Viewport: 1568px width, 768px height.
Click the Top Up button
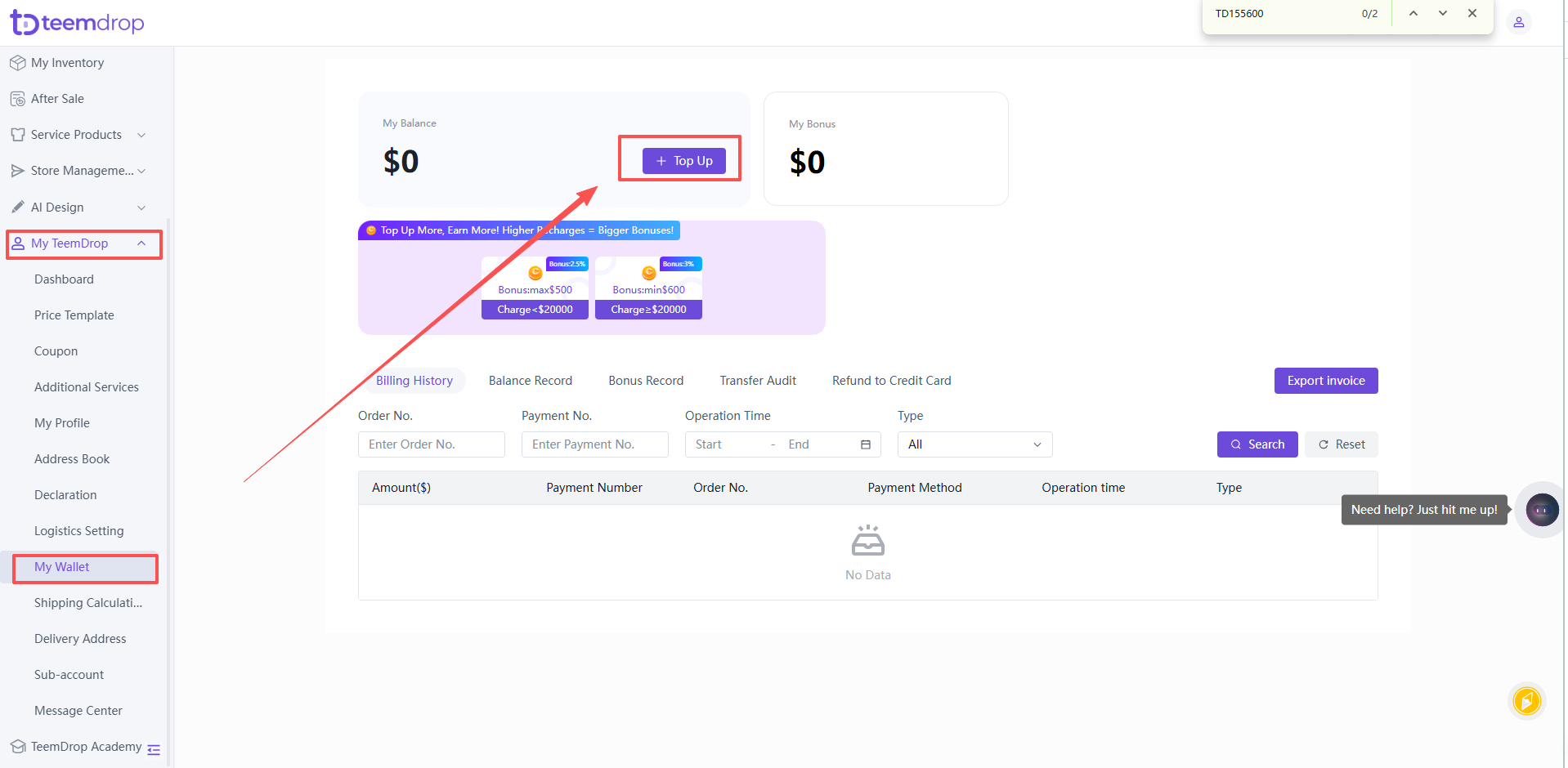[x=683, y=161]
